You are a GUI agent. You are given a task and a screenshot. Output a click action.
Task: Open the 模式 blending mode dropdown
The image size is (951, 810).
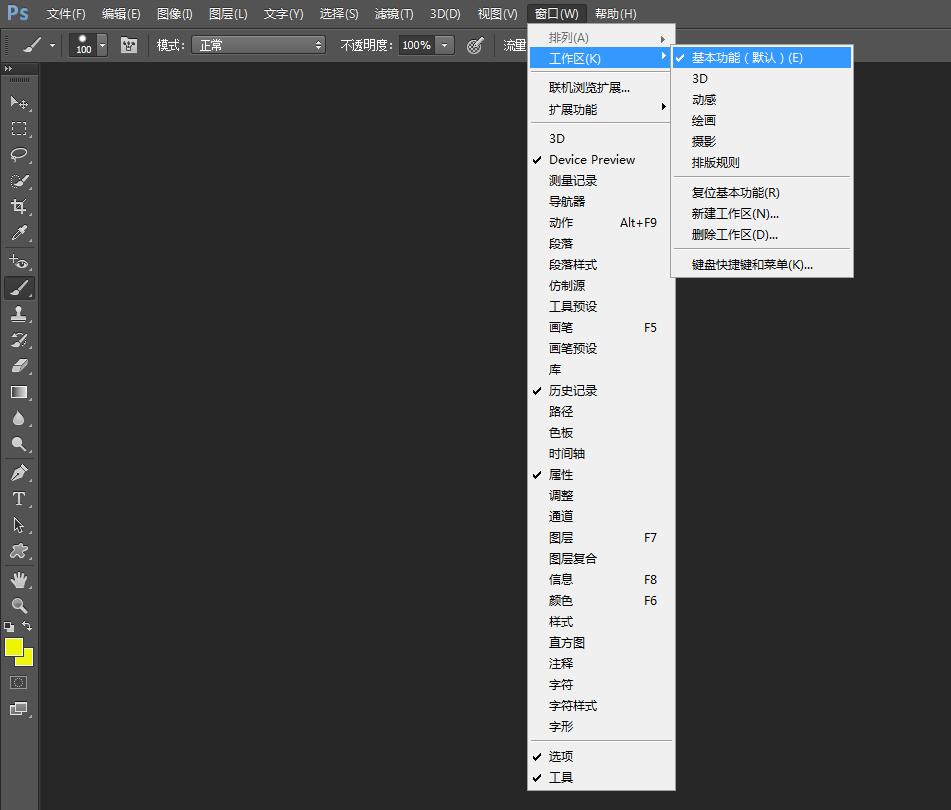click(x=258, y=45)
